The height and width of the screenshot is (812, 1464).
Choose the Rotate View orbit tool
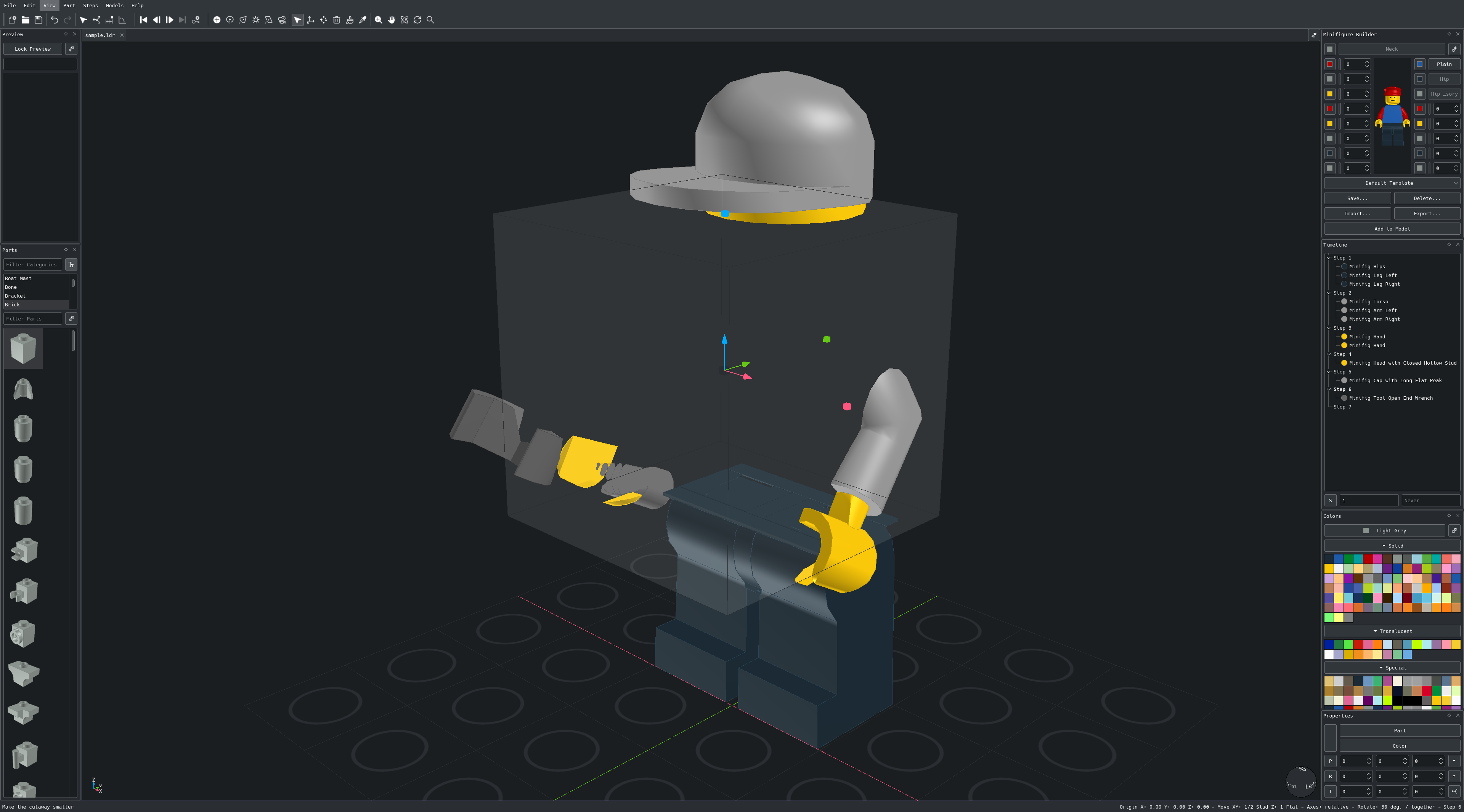click(x=405, y=20)
